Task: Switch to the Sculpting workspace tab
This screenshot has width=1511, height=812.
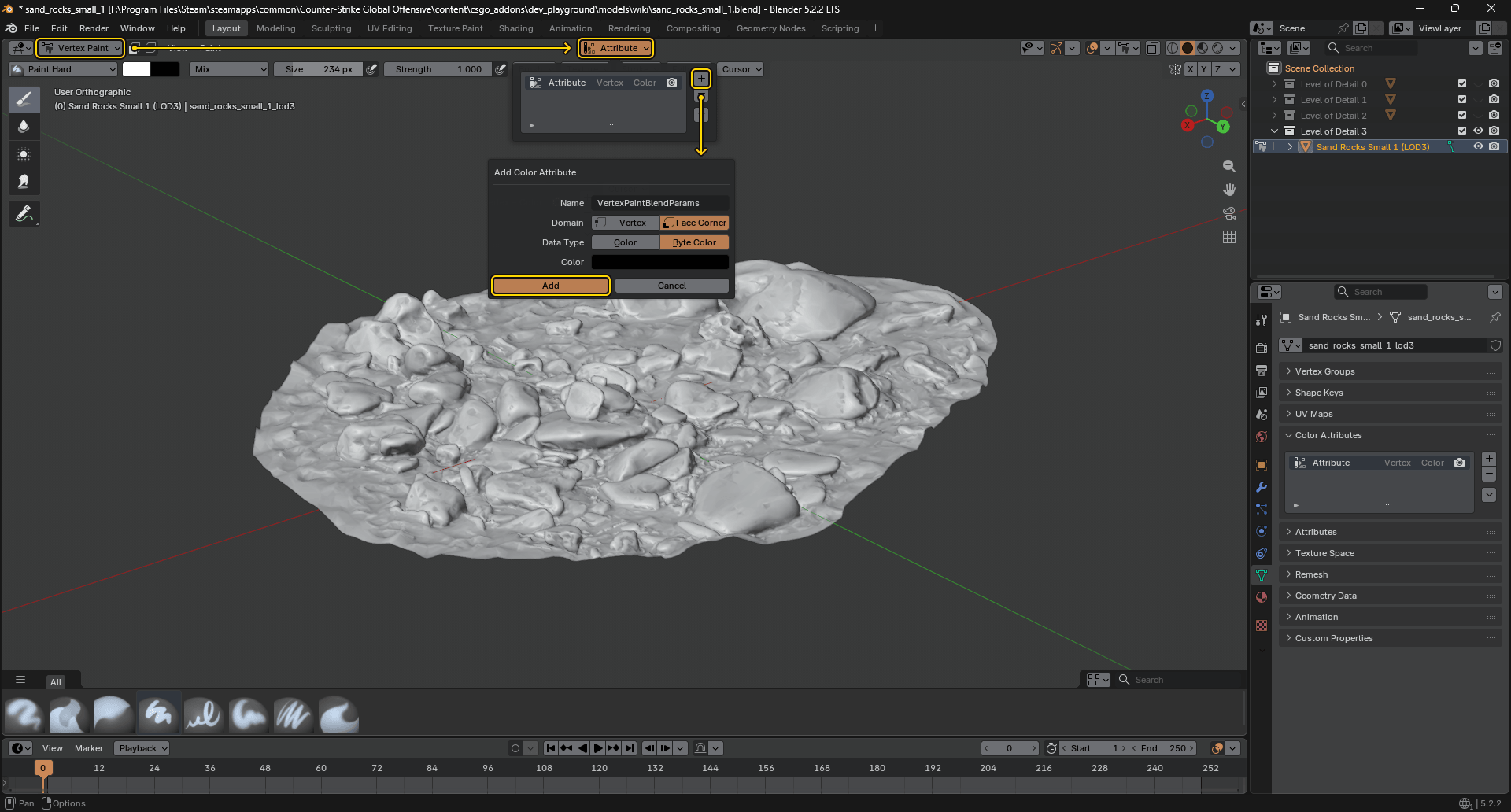Action: 331,28
